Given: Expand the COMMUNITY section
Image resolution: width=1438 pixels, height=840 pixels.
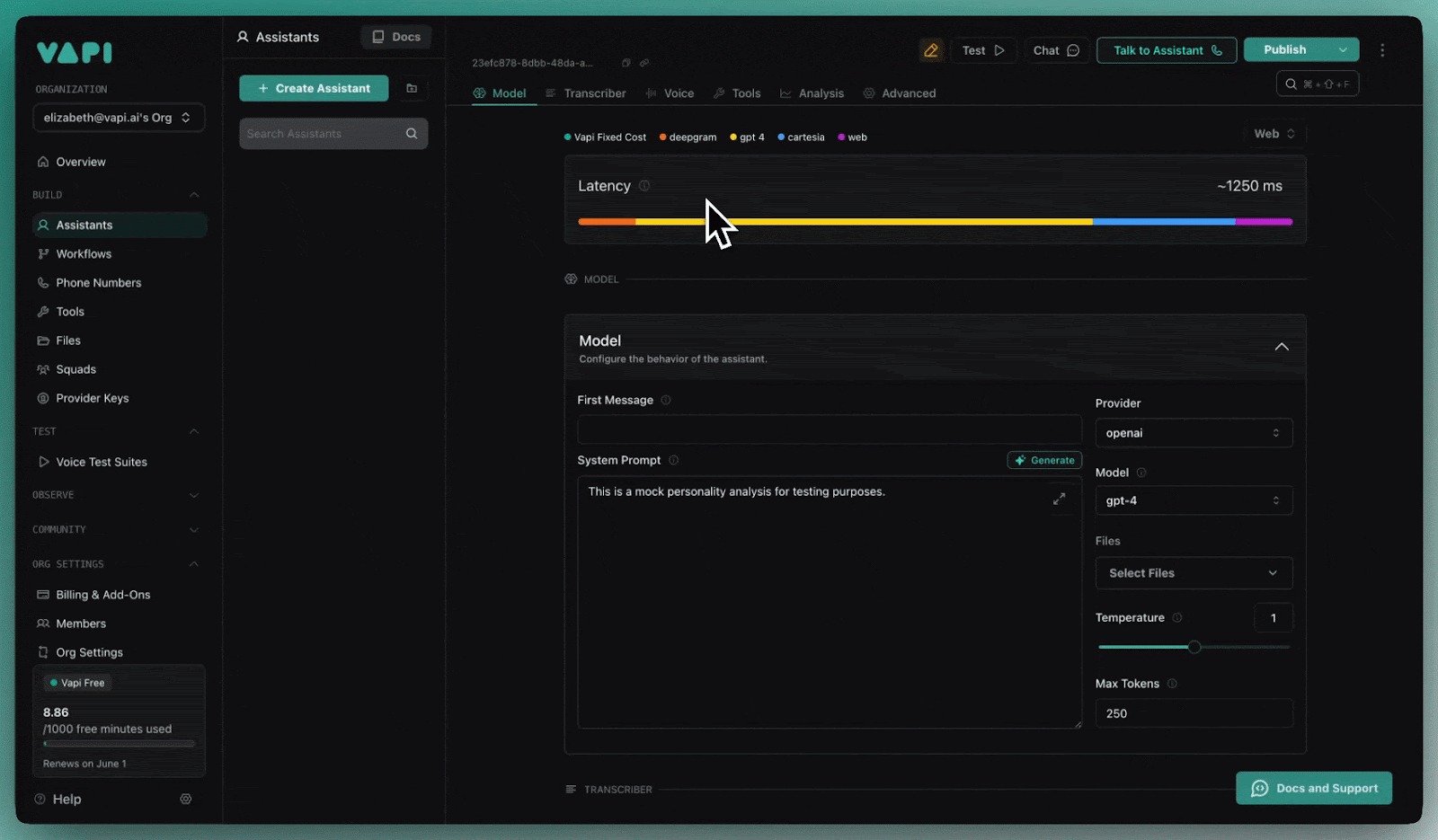Looking at the screenshot, I should click(194, 530).
